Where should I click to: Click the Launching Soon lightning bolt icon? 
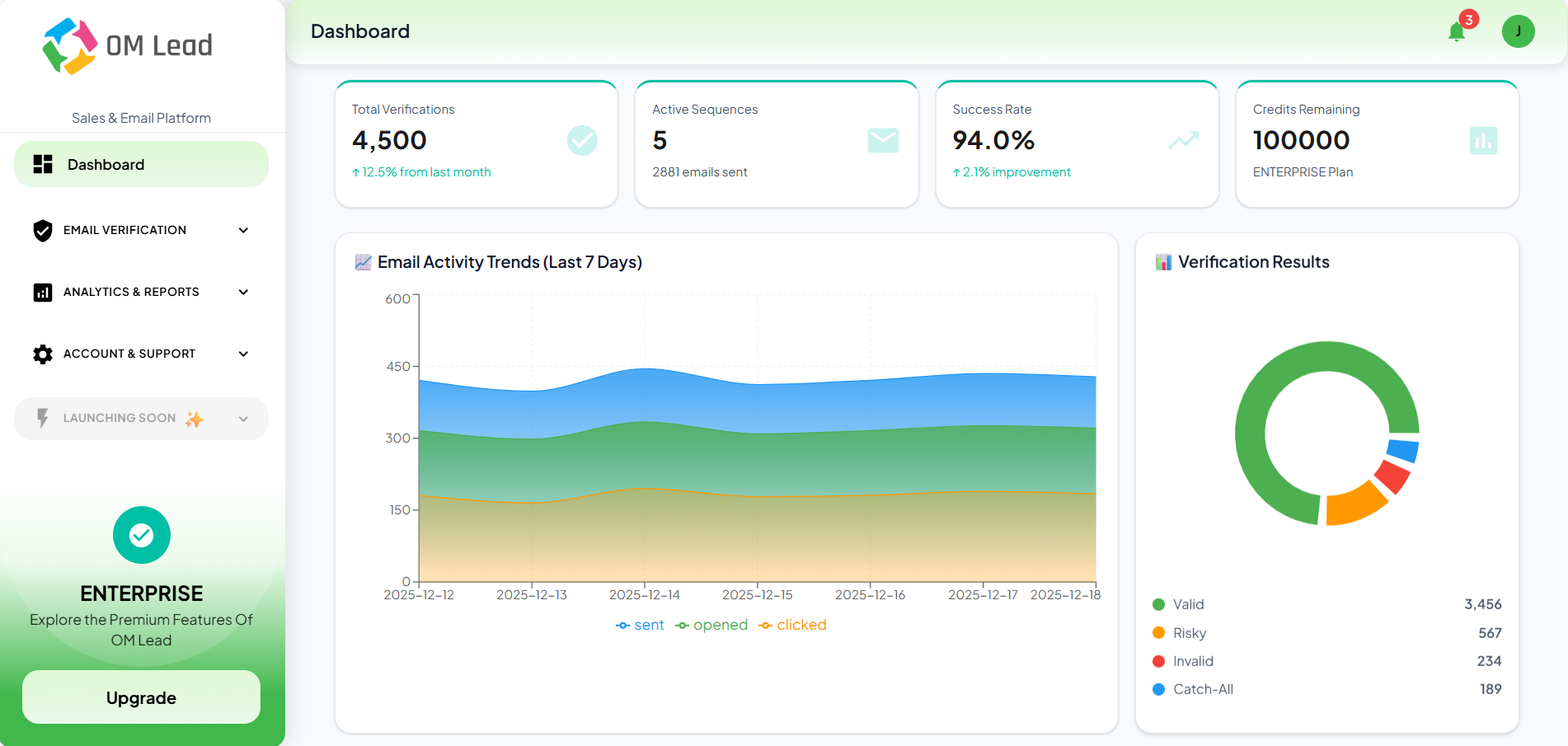pos(42,418)
